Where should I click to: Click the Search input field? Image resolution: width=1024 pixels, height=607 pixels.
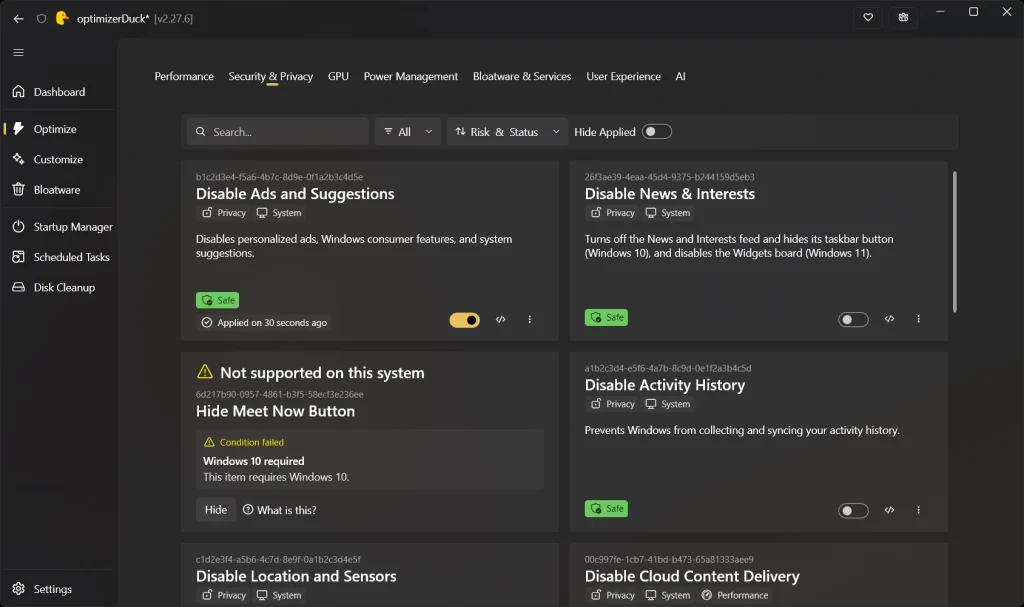coord(278,132)
